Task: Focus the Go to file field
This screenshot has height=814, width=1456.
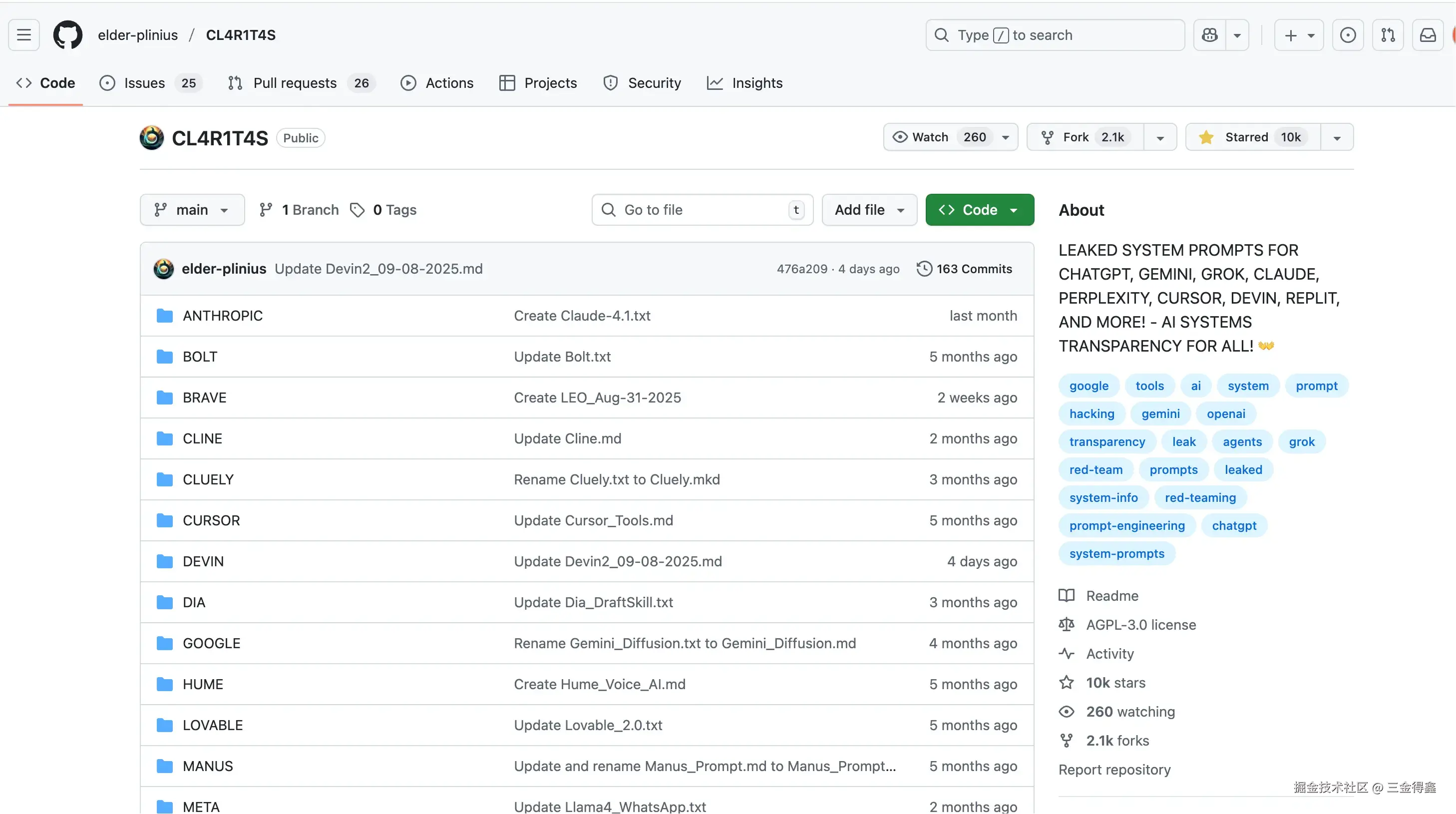Action: [x=701, y=210]
